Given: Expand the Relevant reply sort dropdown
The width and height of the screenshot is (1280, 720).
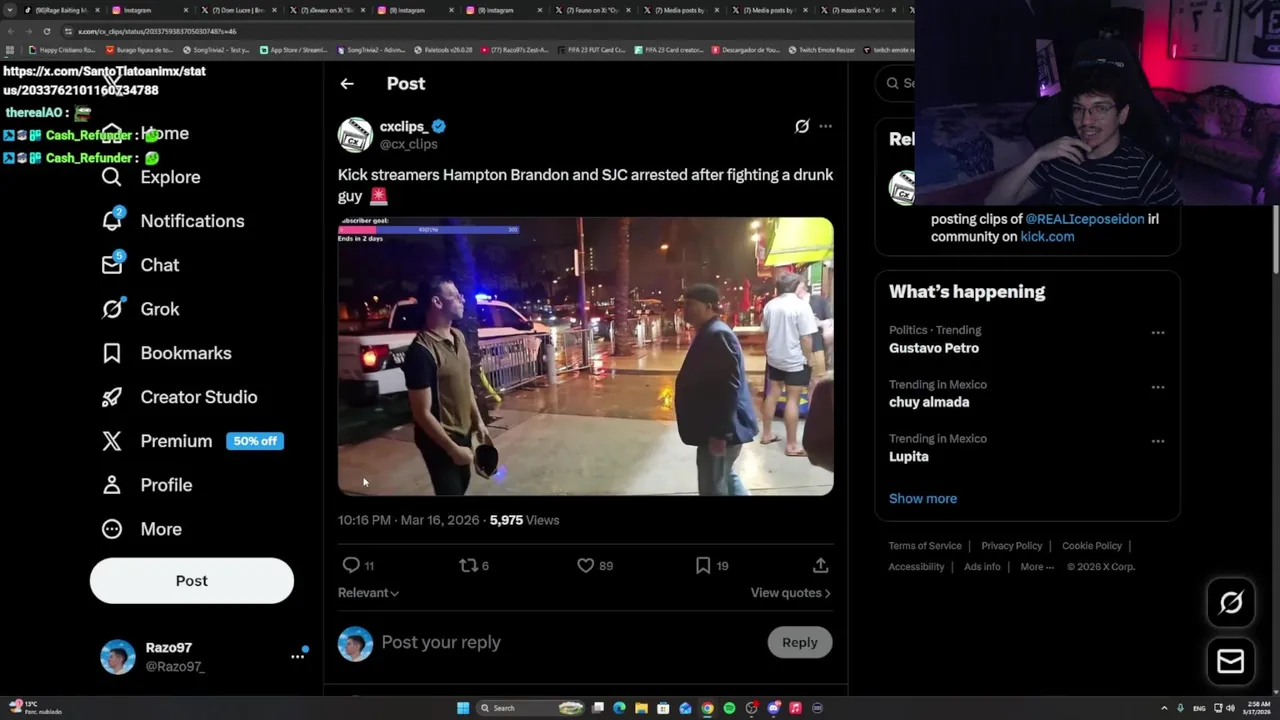Looking at the screenshot, I should [x=368, y=593].
